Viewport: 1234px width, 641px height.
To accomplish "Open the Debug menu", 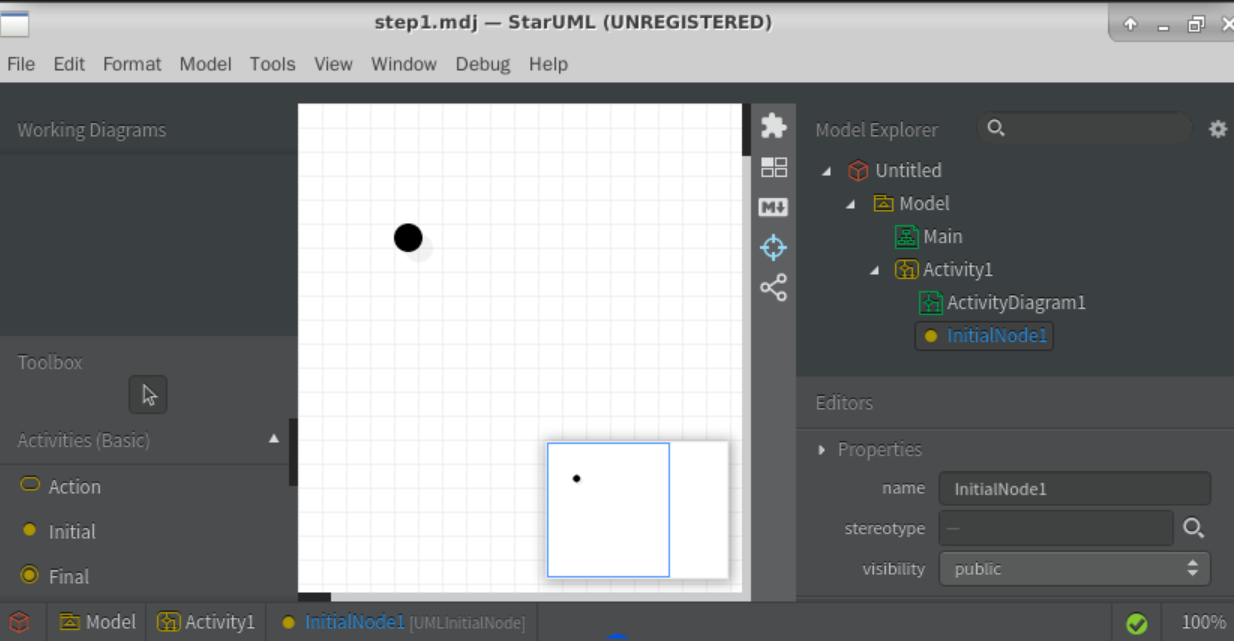I will point(483,64).
